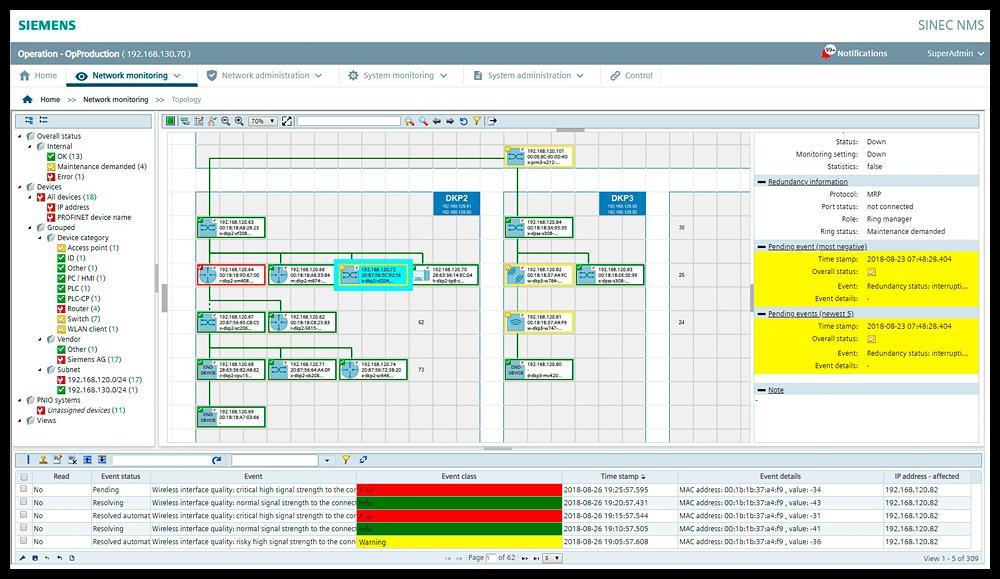
Task: Click the red Error class cell in Pending row
Action: click(x=459, y=490)
